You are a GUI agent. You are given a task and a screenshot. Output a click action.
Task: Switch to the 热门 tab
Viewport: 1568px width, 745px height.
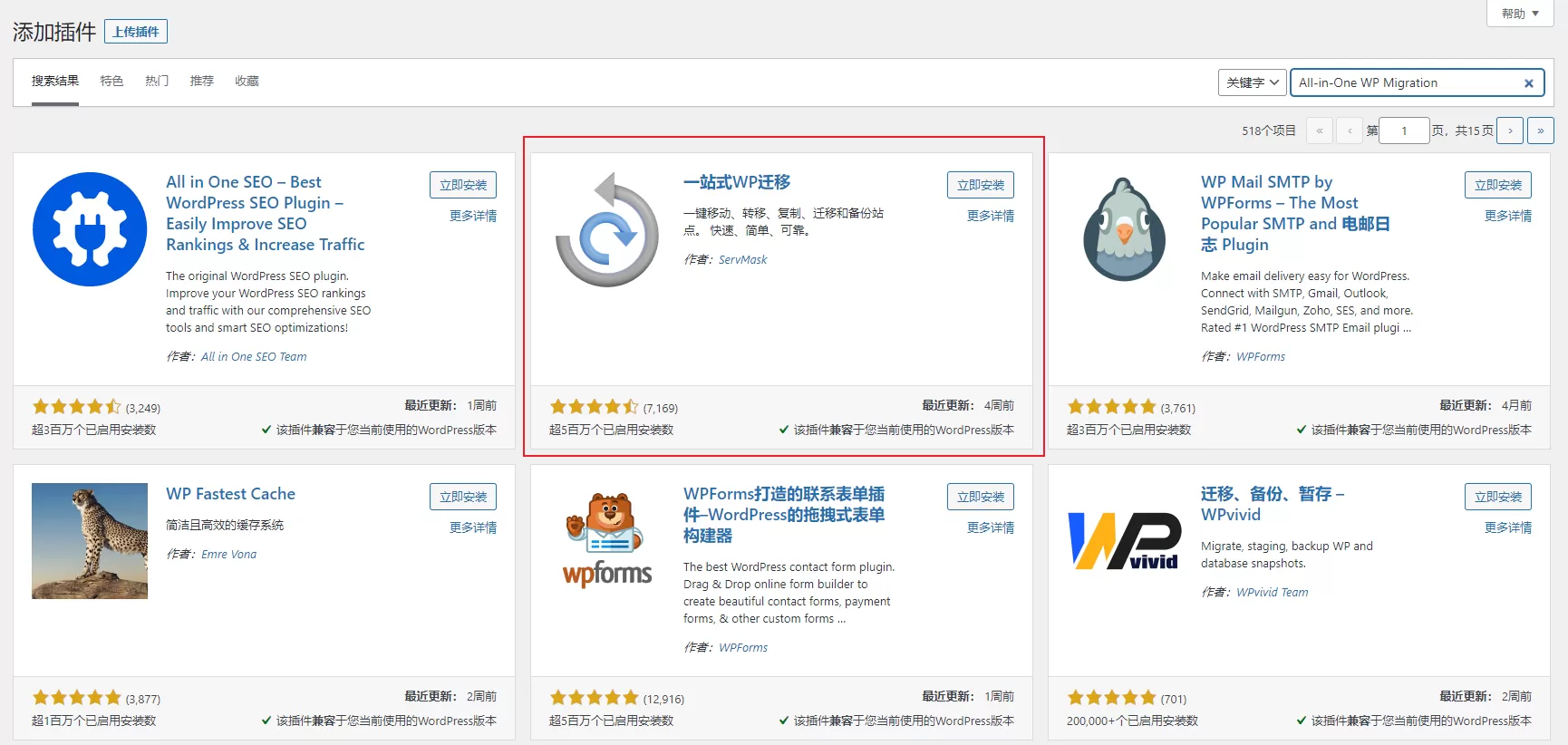(157, 82)
